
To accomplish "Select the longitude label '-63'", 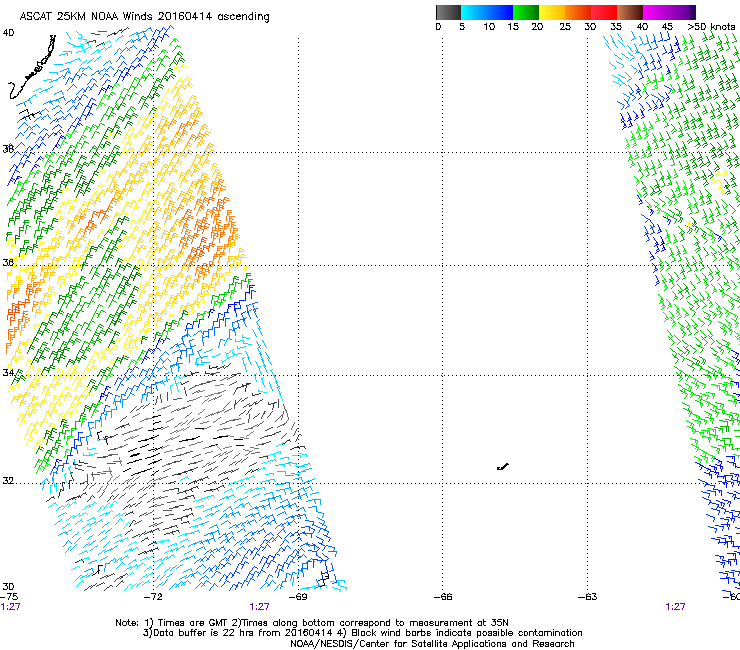I will 587,597.
